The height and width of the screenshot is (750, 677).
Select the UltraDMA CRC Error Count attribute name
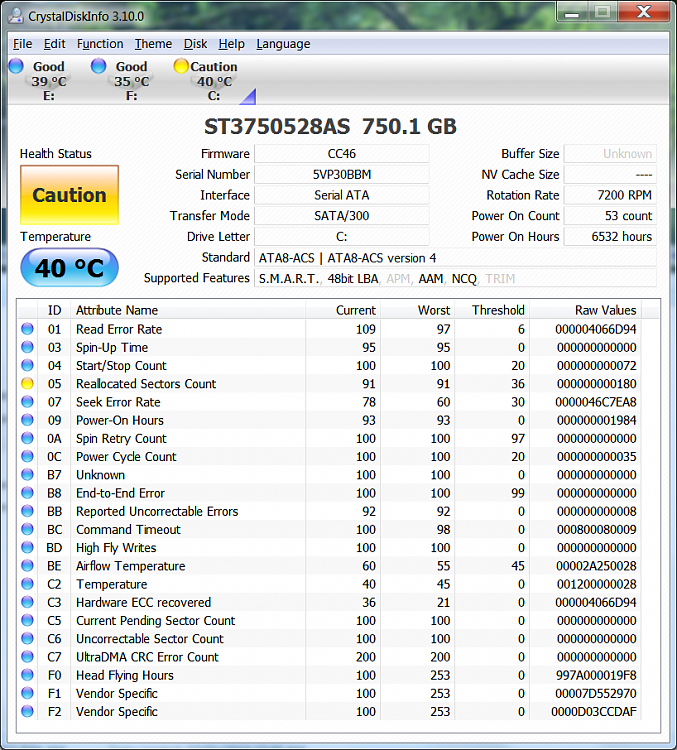(x=147, y=657)
